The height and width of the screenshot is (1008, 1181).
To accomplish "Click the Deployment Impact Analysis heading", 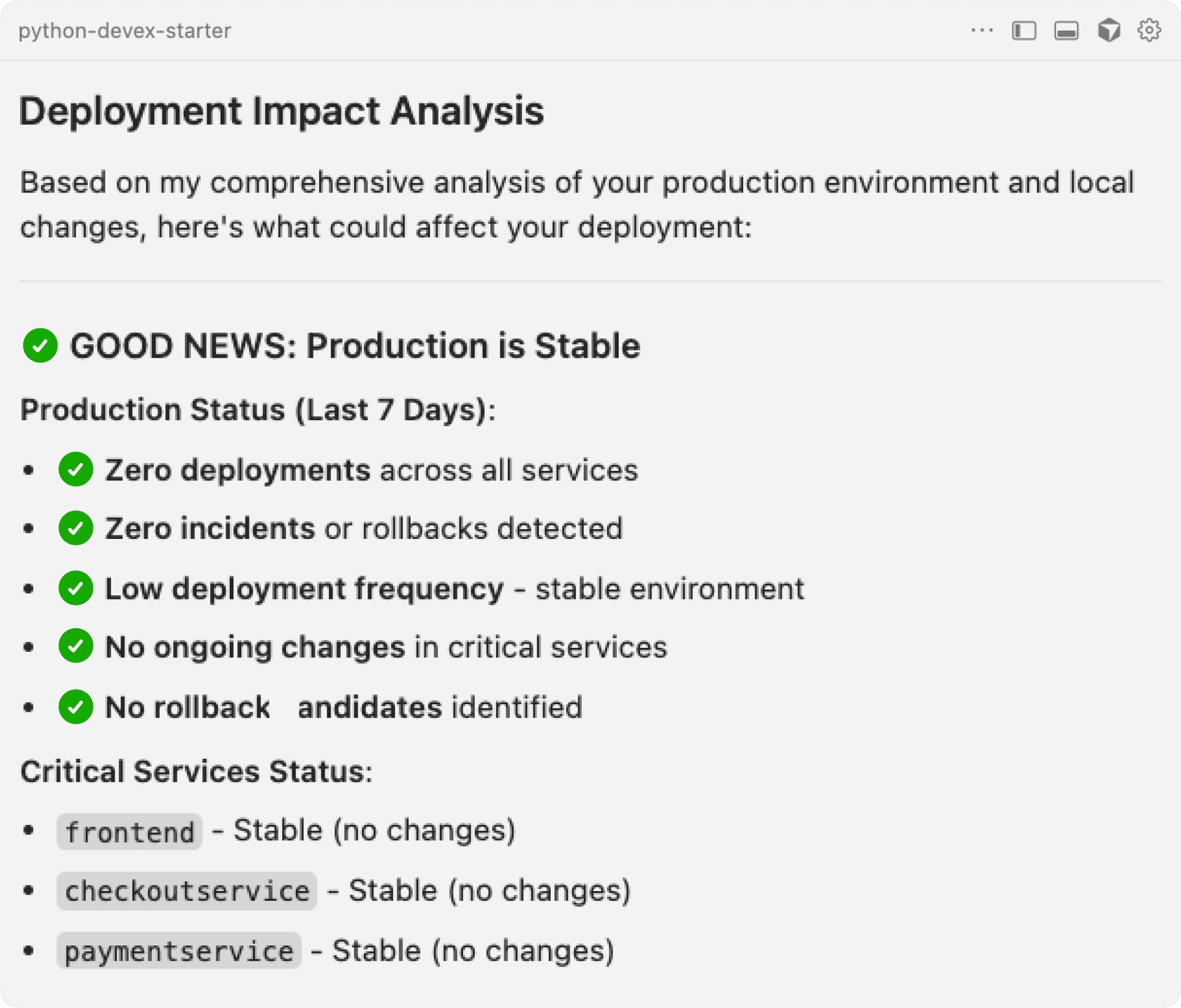I will 282,111.
